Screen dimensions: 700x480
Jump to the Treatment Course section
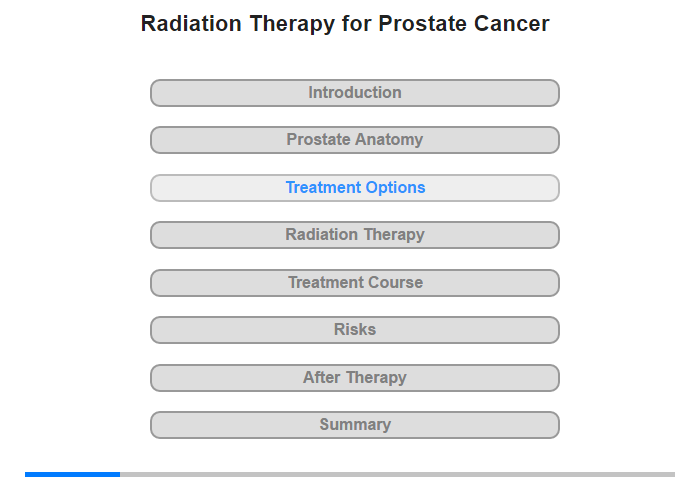click(x=355, y=283)
